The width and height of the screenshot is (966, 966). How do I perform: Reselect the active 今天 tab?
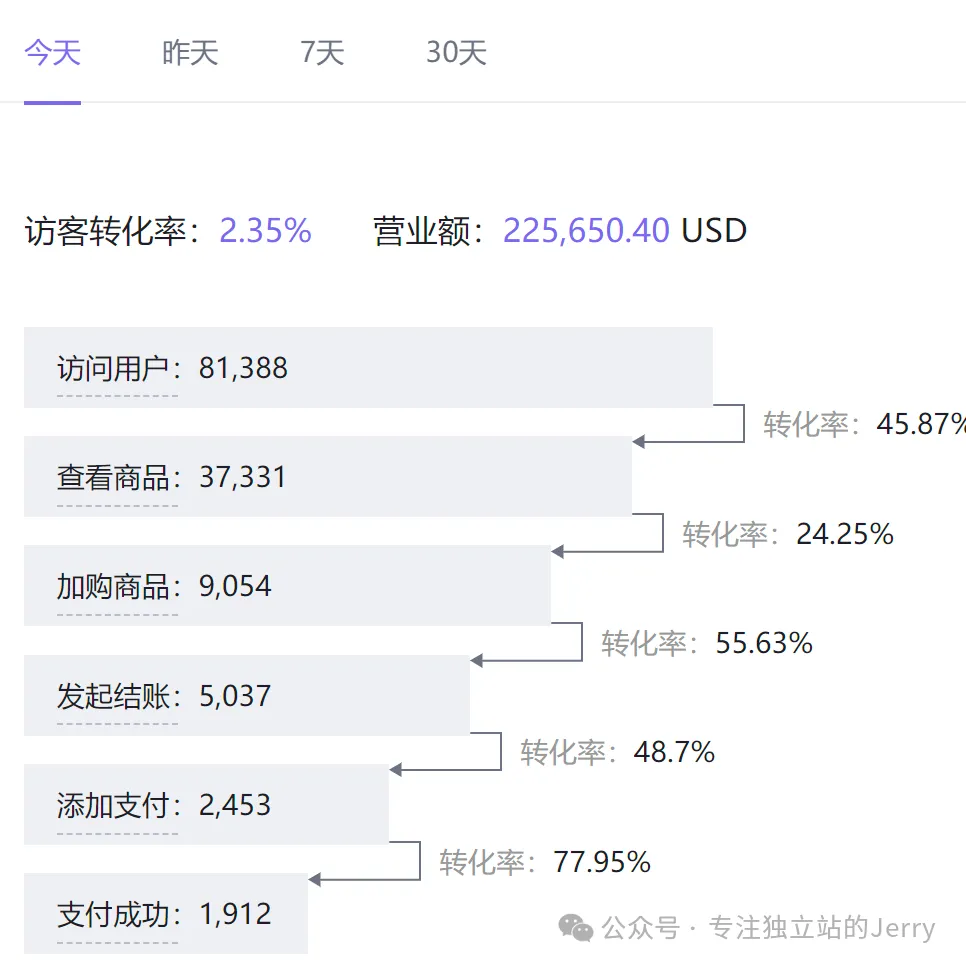click(51, 52)
